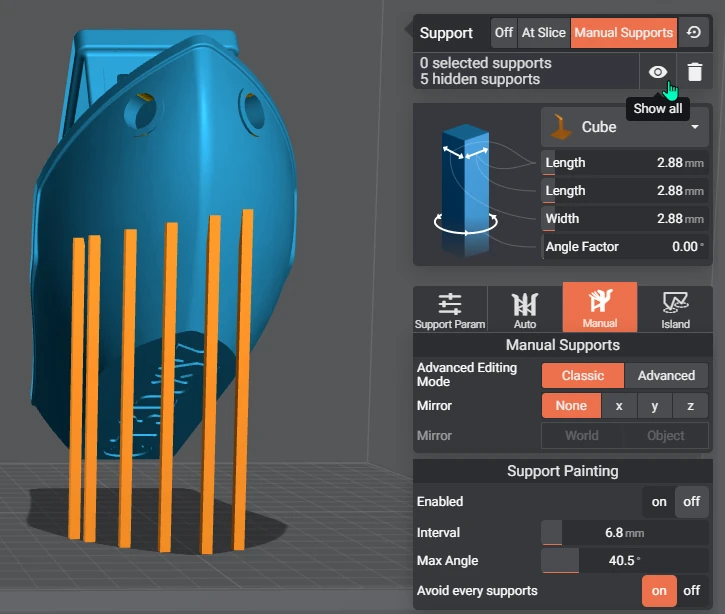Turn Avoid every supports on
This screenshot has width=725, height=614.
pos(659,591)
